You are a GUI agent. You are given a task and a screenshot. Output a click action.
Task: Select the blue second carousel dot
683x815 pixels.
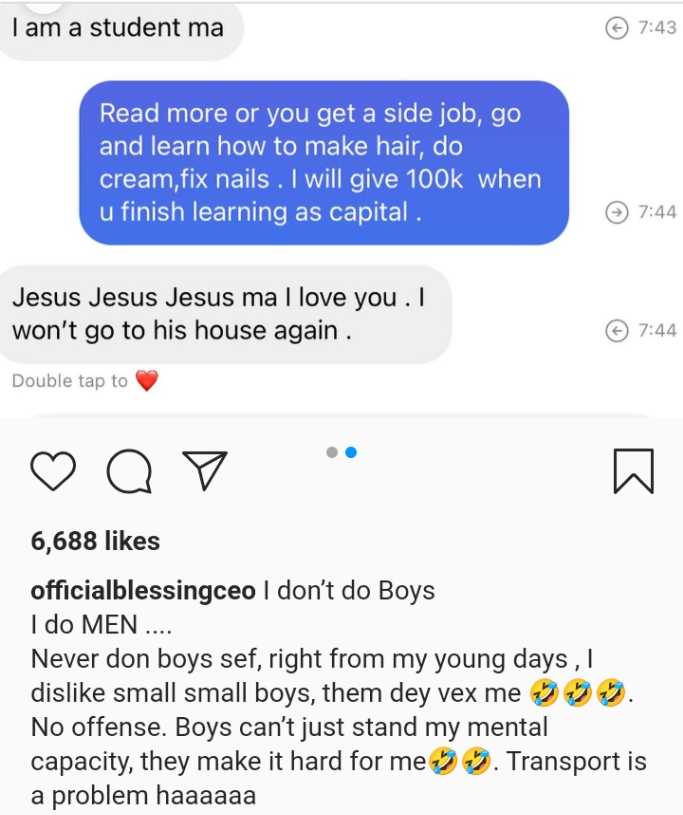[x=351, y=453]
